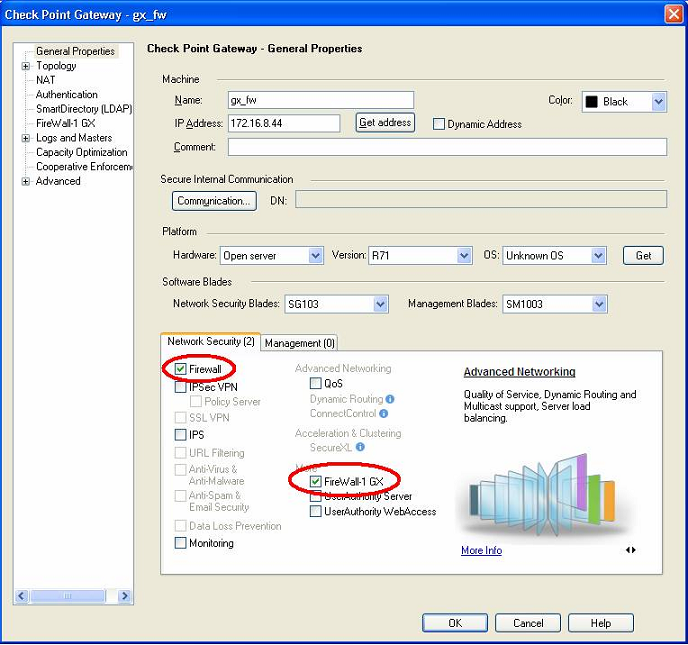The height and width of the screenshot is (645, 688).
Task: Uncheck the FireWall-1 GX checkbox
Action: coord(315,481)
